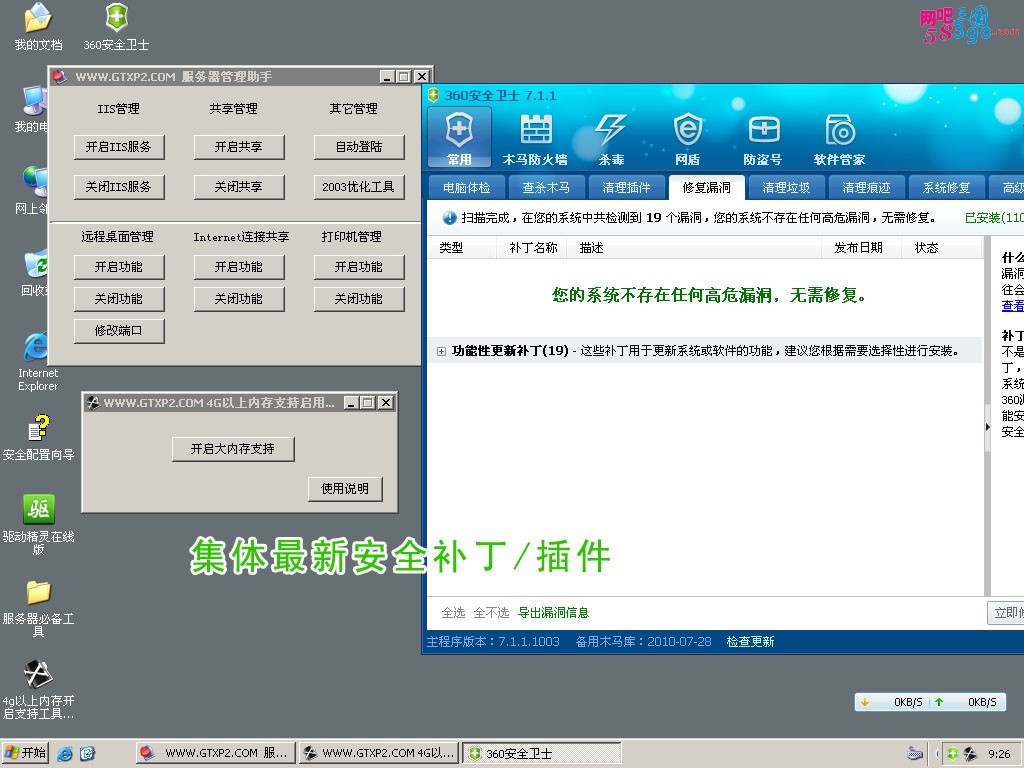
Task: Select the 4g以上内存开启支持工具 desktop icon
Action: [x=39, y=690]
